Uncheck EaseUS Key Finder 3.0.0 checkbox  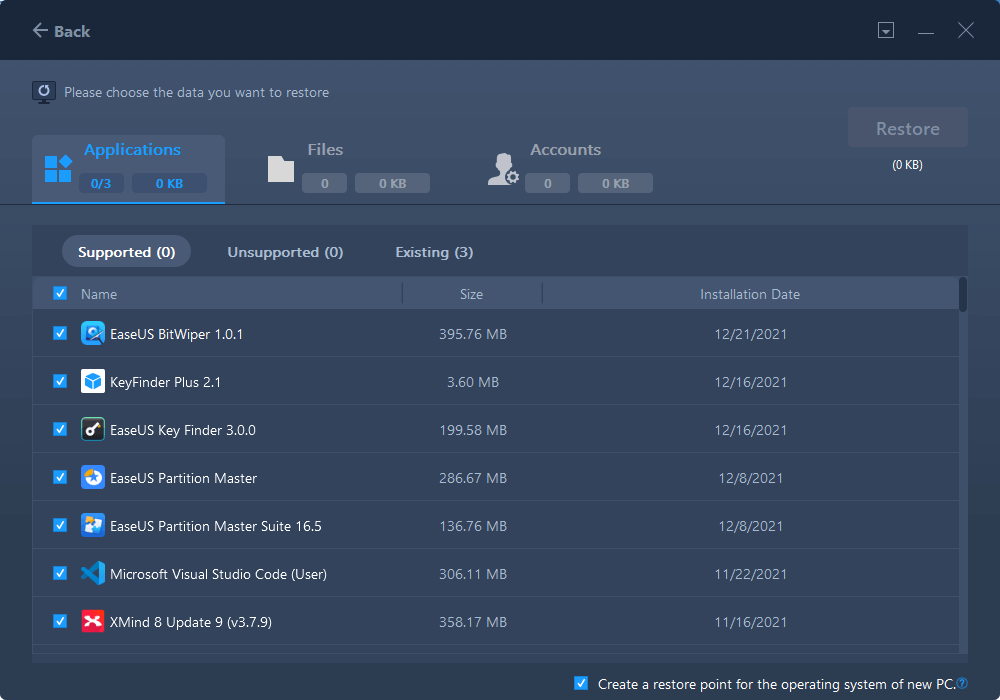pyautogui.click(x=60, y=429)
